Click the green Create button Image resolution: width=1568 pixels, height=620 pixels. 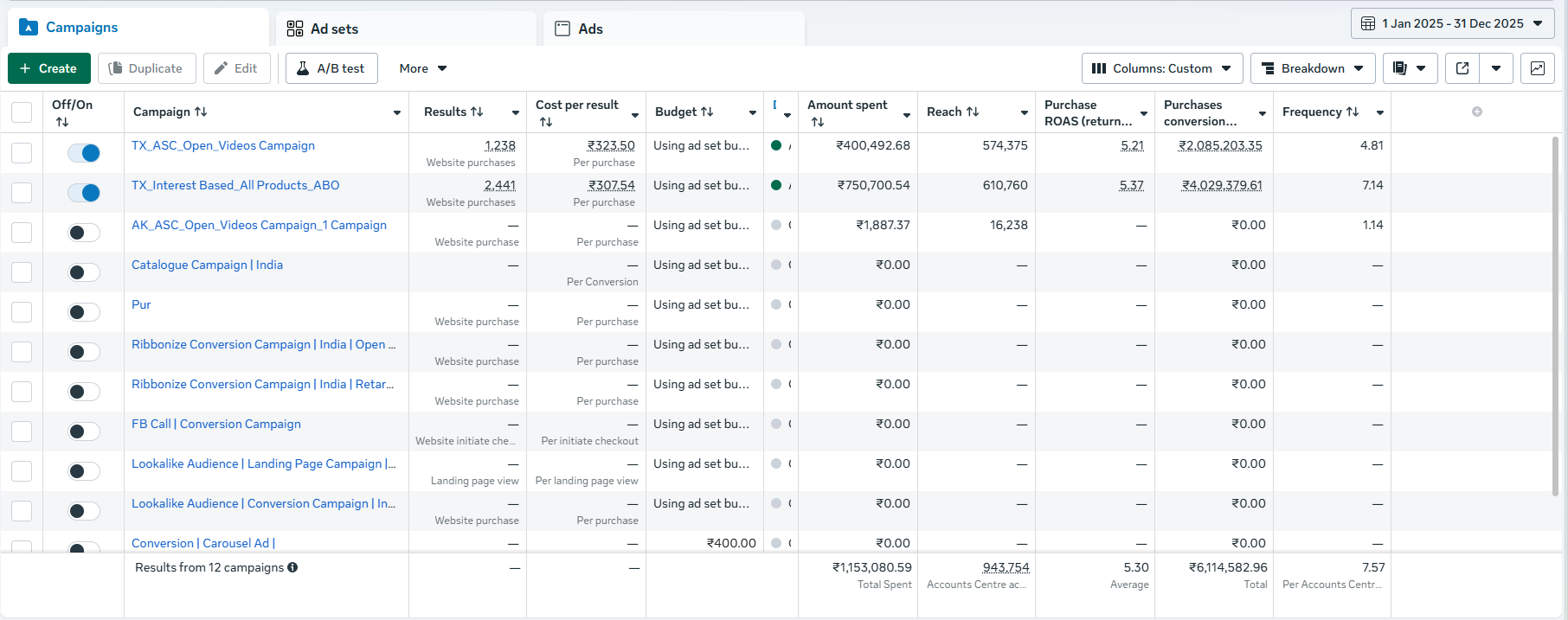coord(48,68)
